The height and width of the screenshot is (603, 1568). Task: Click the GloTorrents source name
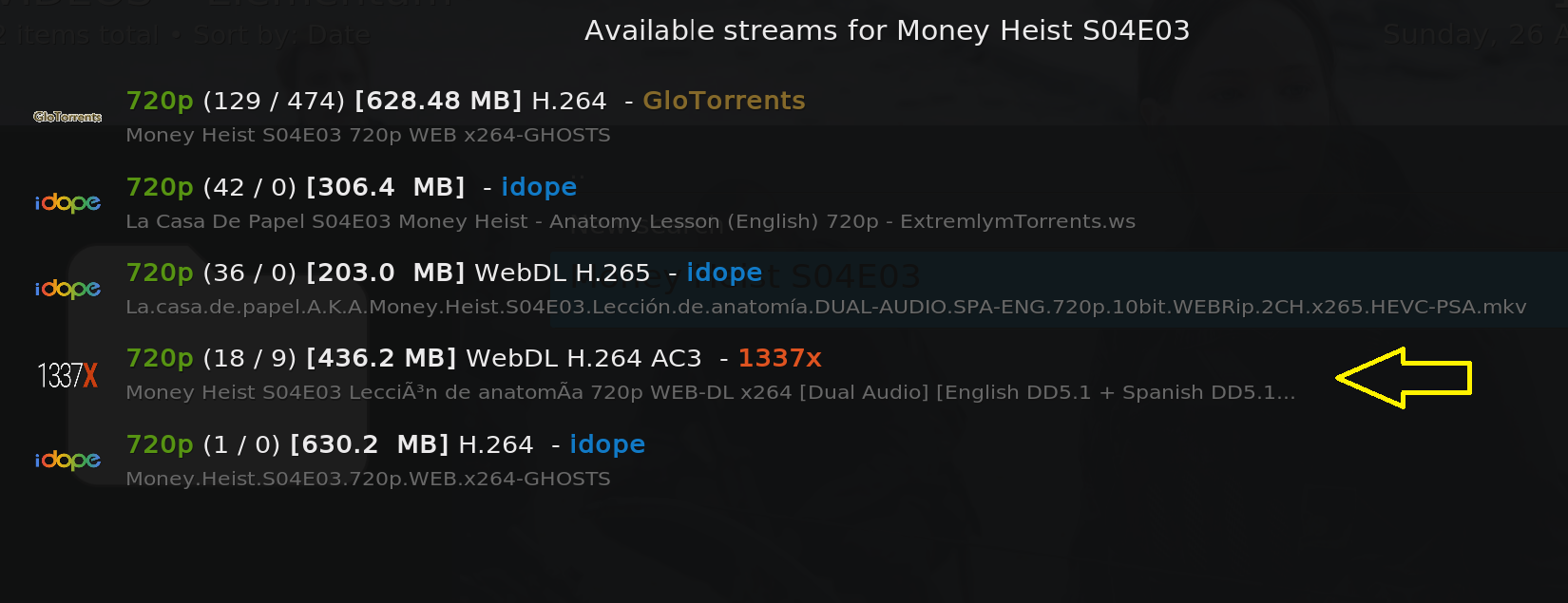pyautogui.click(x=724, y=101)
